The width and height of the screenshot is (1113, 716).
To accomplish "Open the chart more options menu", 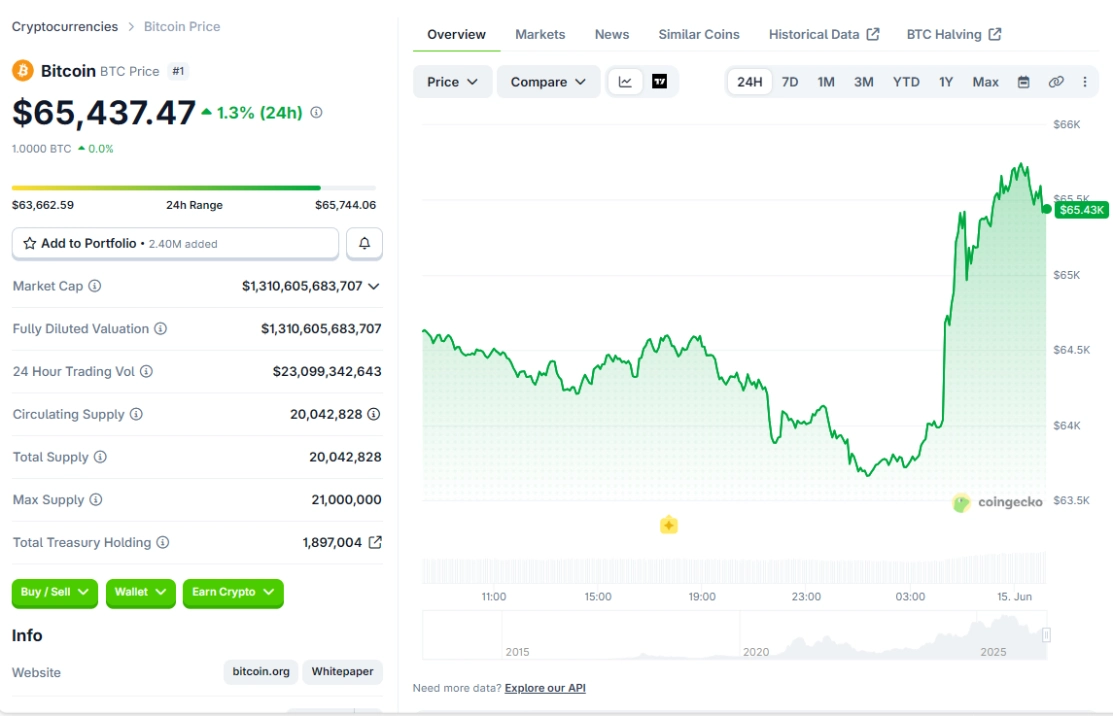I will [1085, 82].
